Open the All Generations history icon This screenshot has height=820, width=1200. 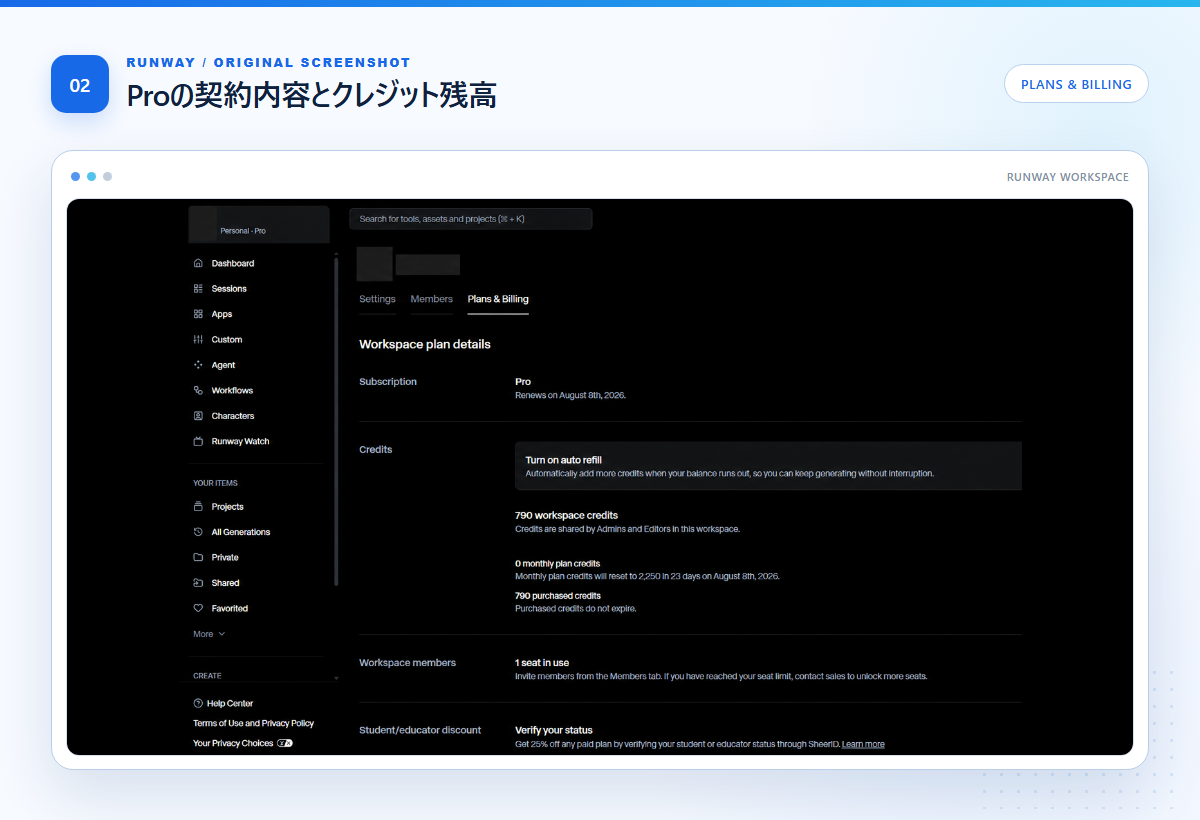198,532
